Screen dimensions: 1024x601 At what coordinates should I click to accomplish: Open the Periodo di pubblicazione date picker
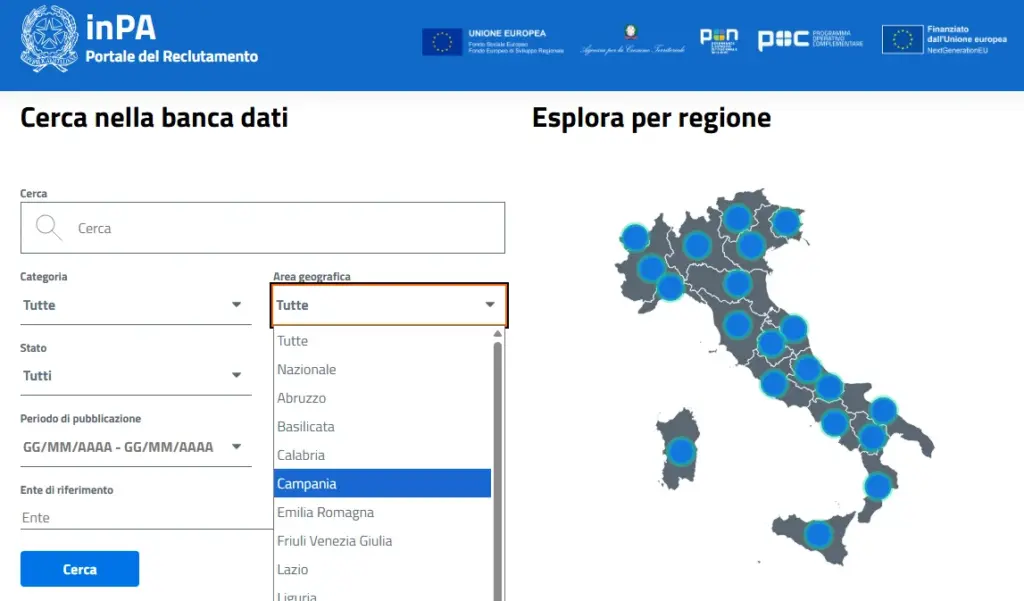pyautogui.click(x=136, y=447)
